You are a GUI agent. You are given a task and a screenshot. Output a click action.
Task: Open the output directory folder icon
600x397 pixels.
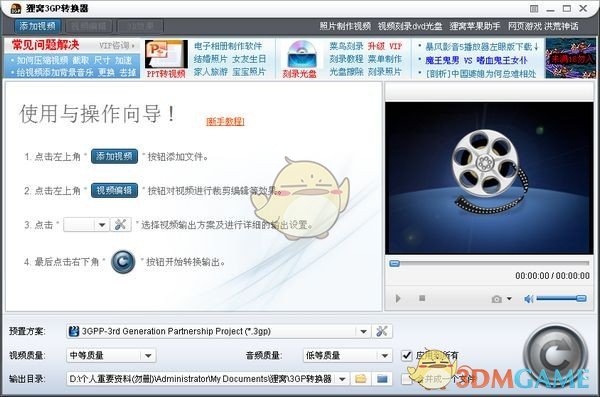pyautogui.click(x=382, y=379)
